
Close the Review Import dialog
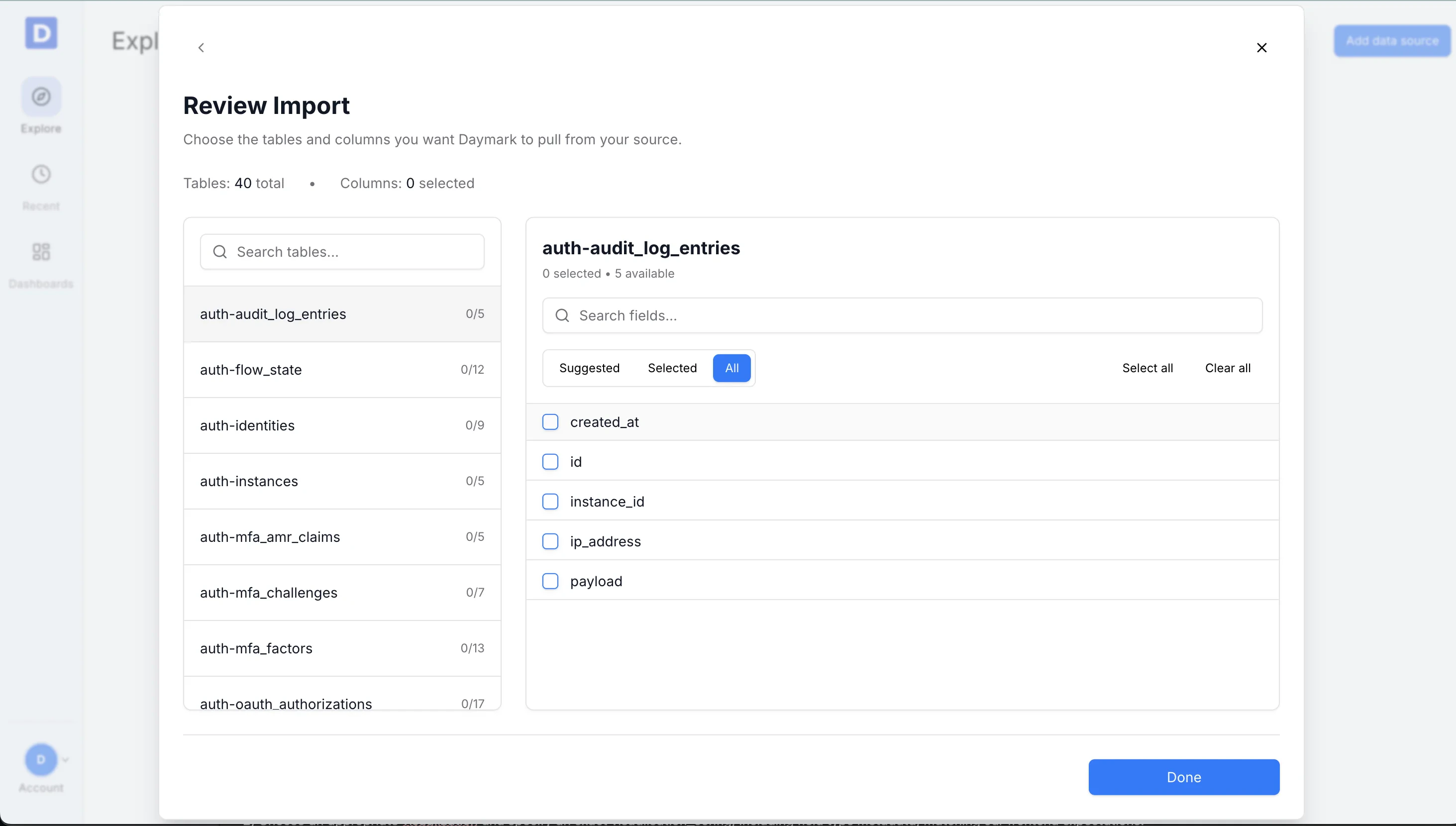[1261, 47]
